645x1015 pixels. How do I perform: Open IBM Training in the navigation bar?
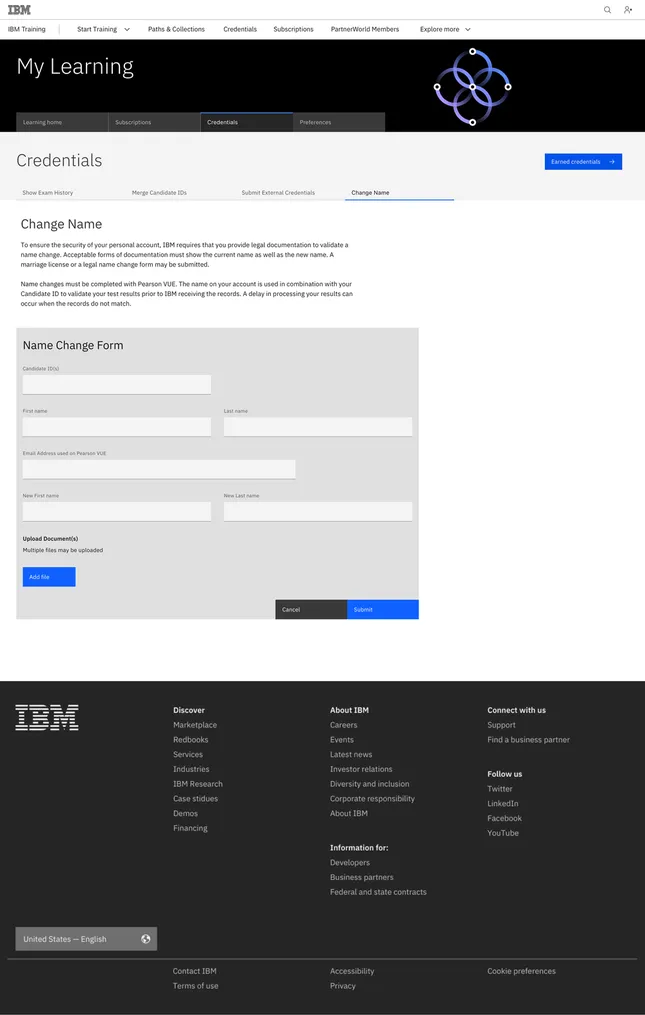(27, 29)
